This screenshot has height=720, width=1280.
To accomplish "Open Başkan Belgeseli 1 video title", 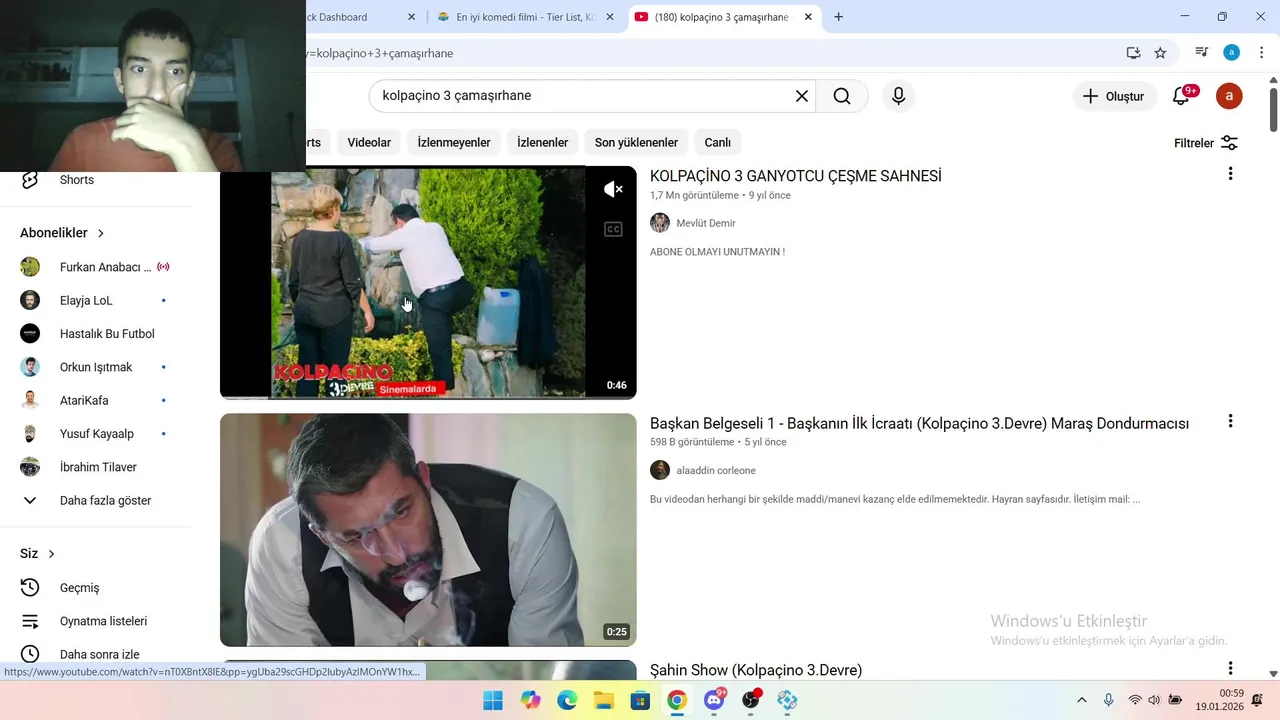I will coord(919,424).
